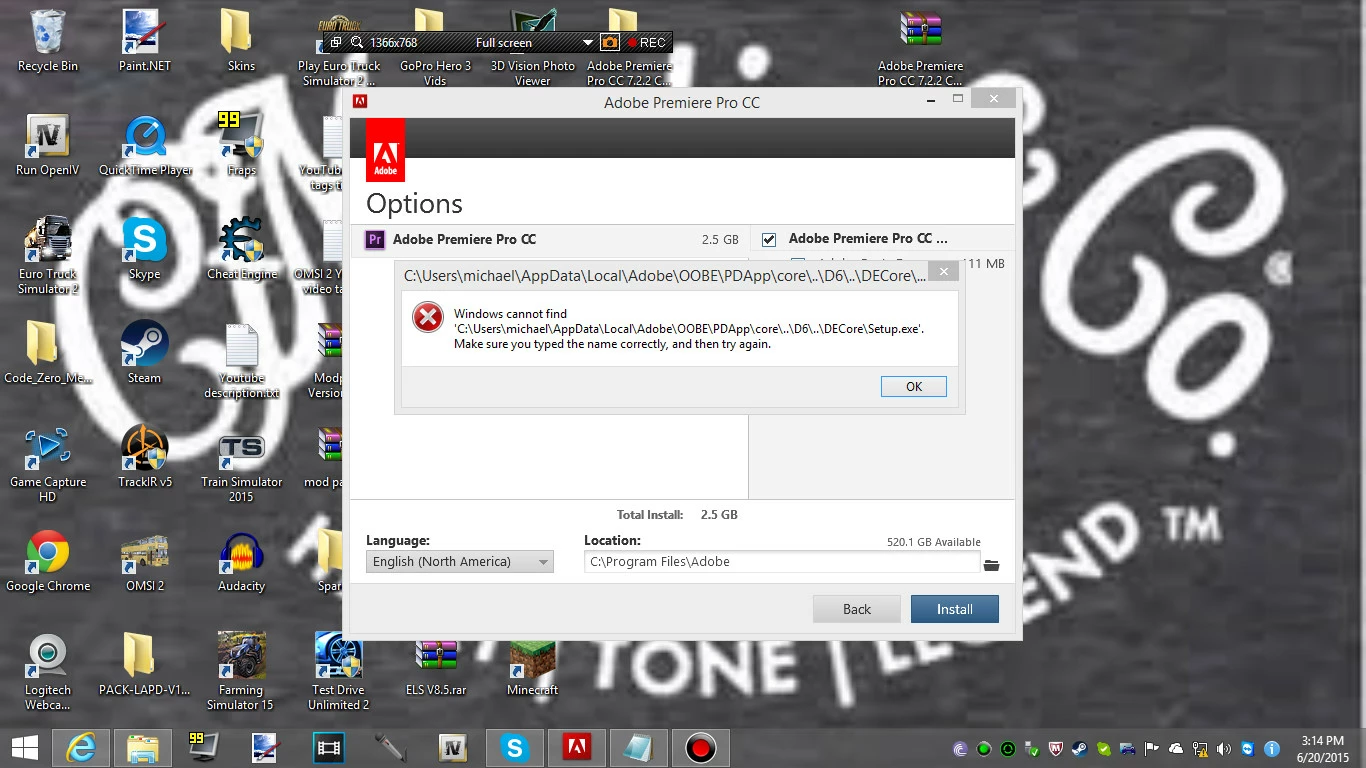
Task: Select the Google Chrome desktop shortcut
Action: (x=47, y=562)
